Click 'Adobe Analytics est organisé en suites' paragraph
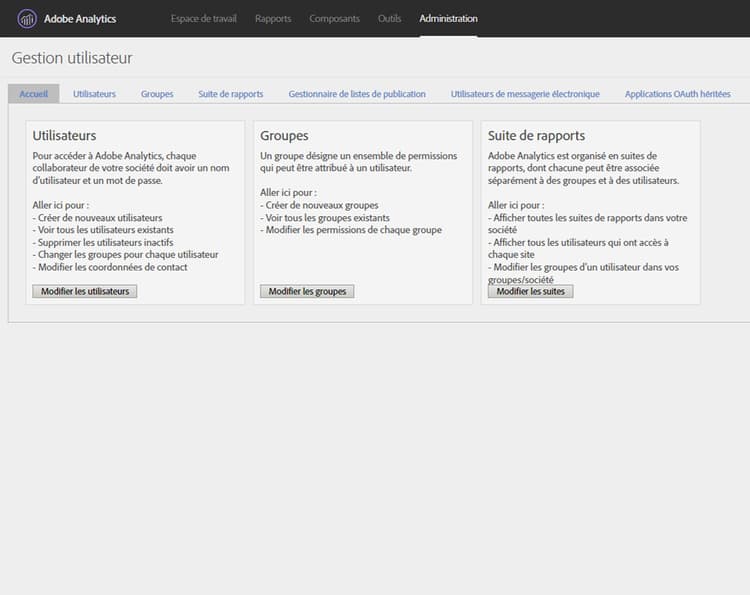Viewport: 750px width, 595px height. pos(583,168)
